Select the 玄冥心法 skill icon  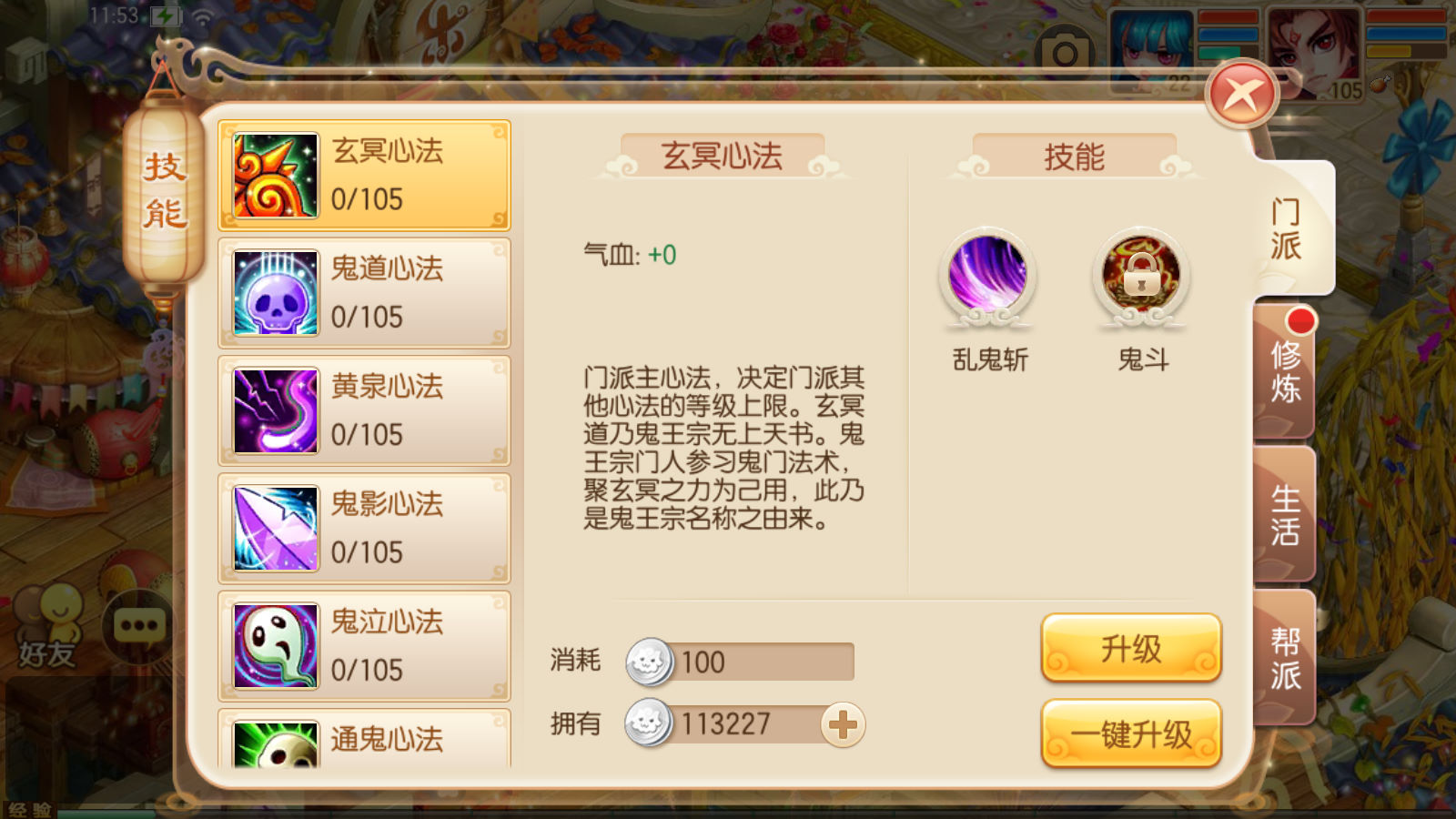(276, 175)
